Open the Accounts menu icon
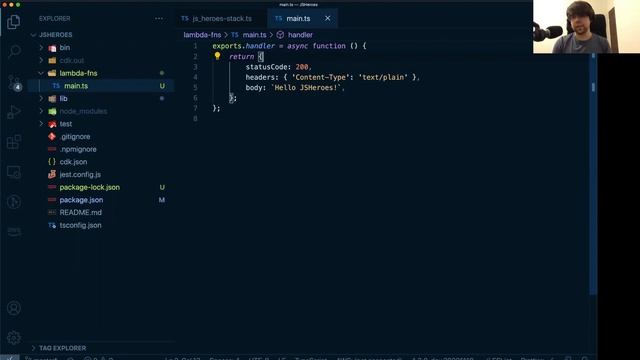The height and width of the screenshot is (360, 640). (14, 308)
